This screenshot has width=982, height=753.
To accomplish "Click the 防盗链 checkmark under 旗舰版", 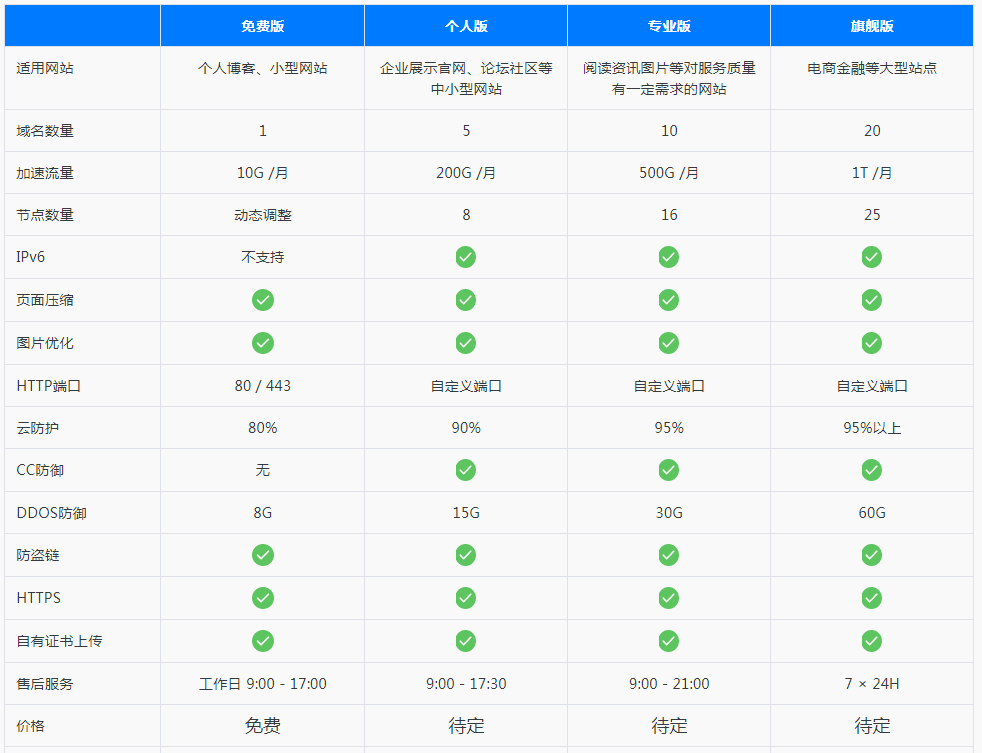I will [871, 555].
